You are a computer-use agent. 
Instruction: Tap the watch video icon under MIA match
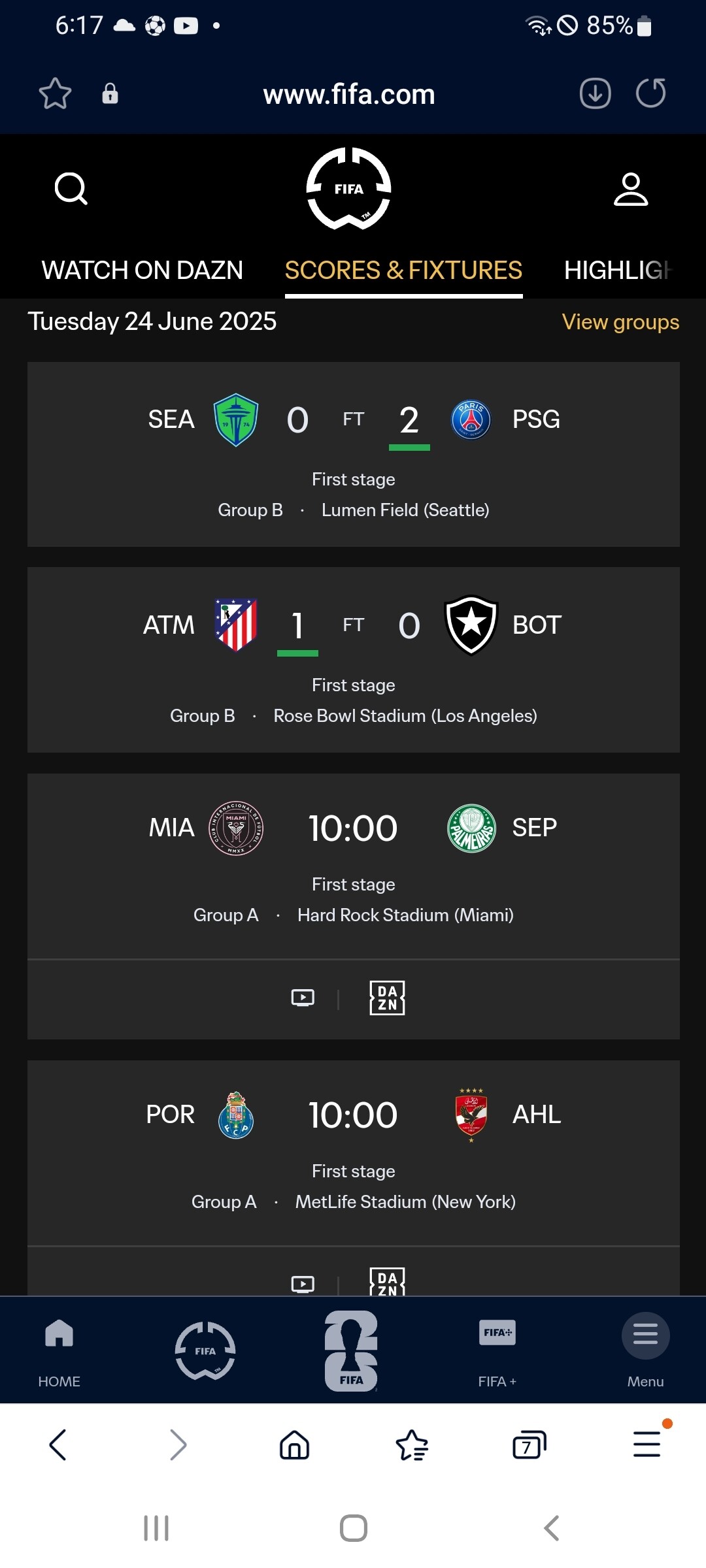coord(303,998)
